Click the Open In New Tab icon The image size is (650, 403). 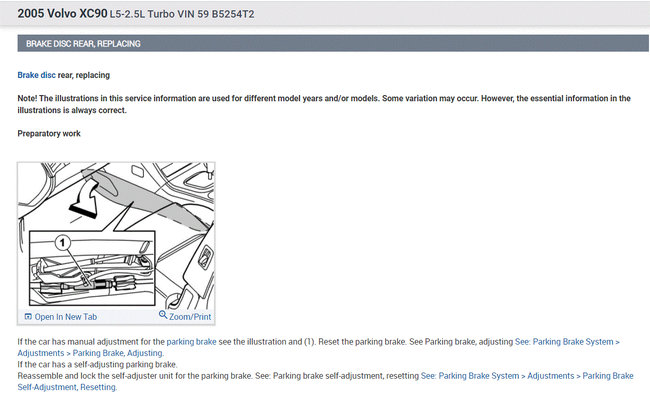click(28, 316)
